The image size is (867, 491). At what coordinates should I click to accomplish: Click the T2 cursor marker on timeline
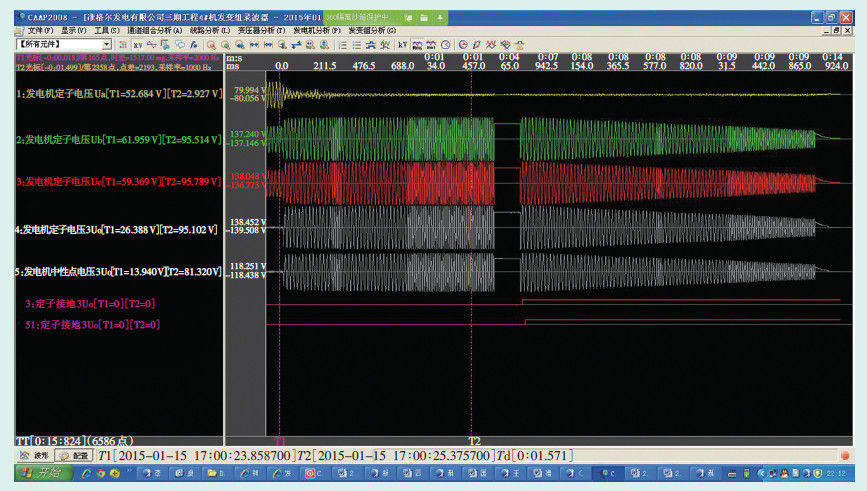click(473, 440)
